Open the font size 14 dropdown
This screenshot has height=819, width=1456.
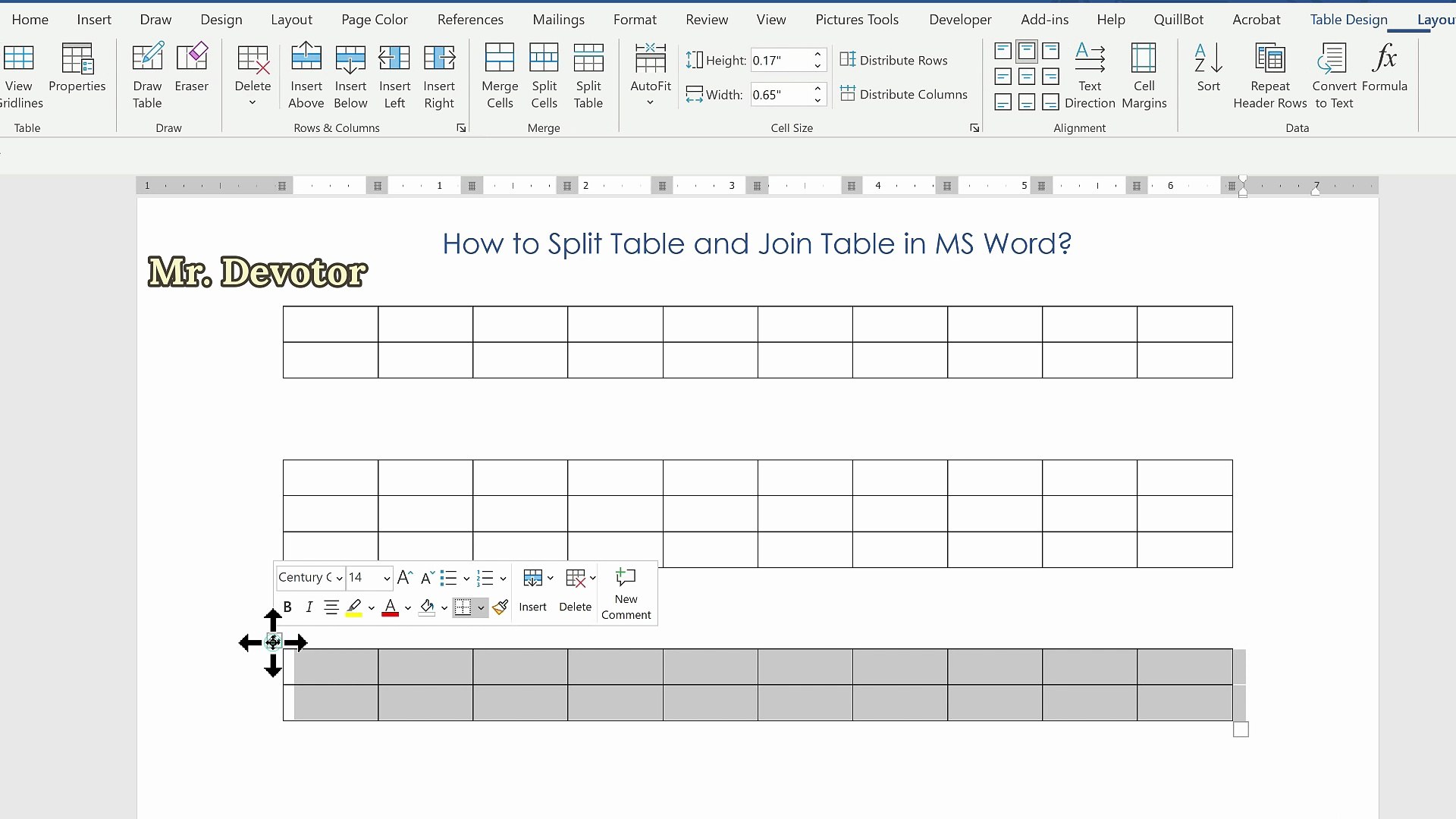pos(386,579)
